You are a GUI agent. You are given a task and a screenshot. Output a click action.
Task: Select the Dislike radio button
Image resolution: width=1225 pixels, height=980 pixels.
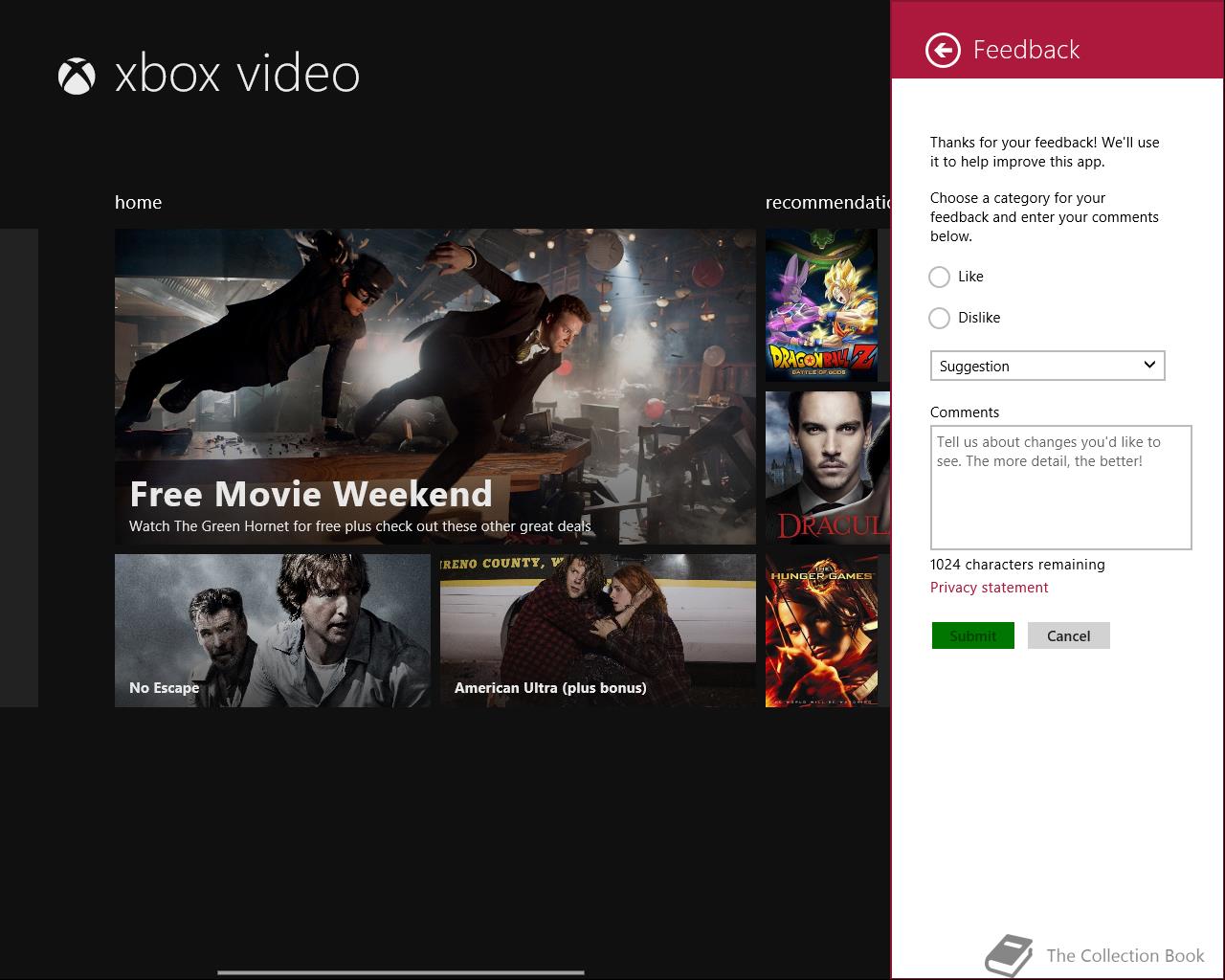(940, 318)
